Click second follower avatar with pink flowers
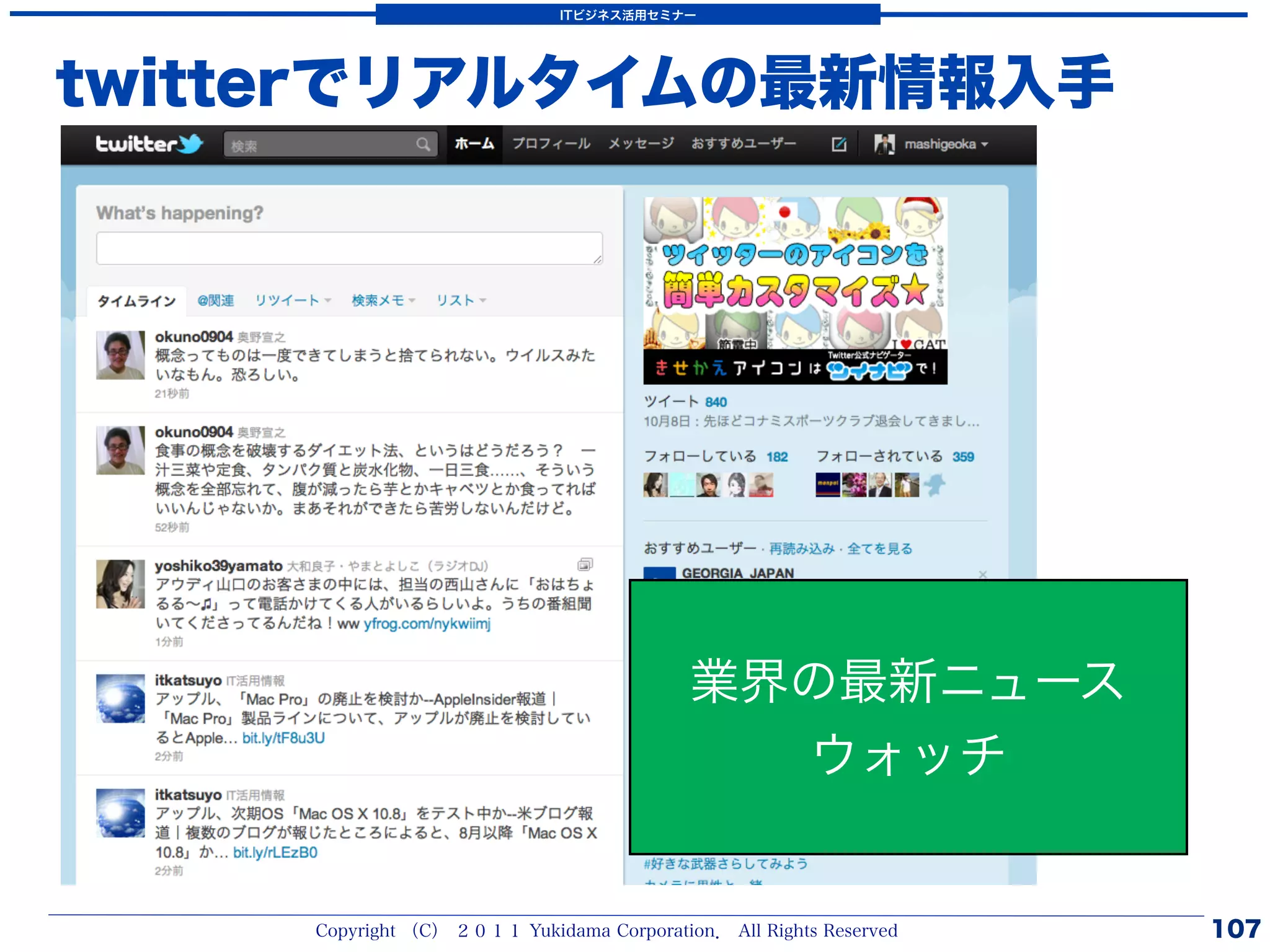This screenshot has width=1270, height=952. 855,485
